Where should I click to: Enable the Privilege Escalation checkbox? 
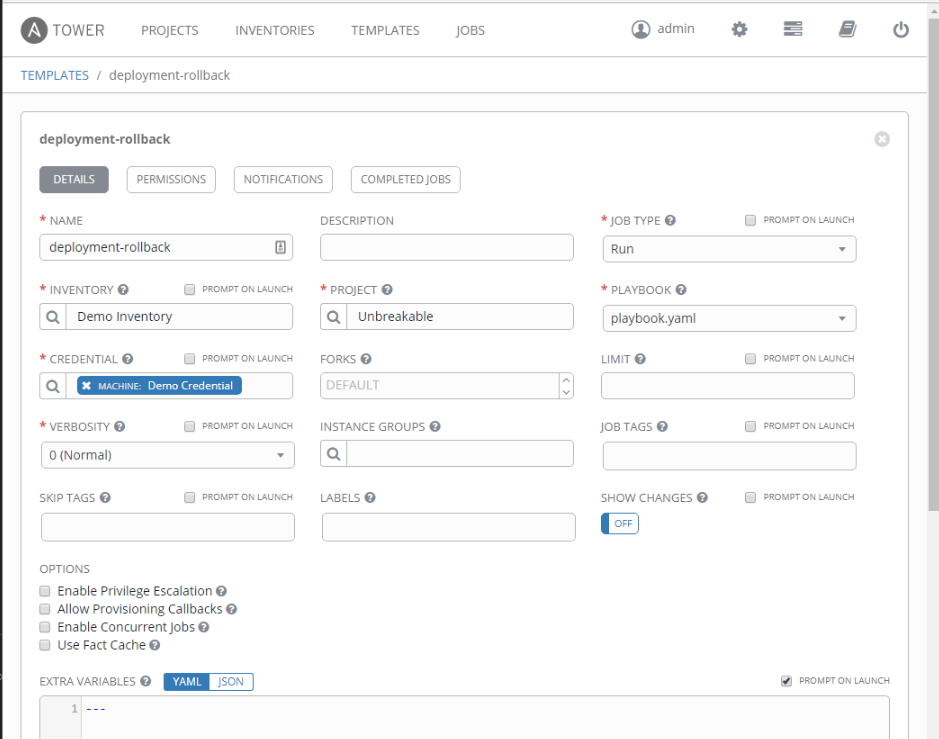[44, 590]
